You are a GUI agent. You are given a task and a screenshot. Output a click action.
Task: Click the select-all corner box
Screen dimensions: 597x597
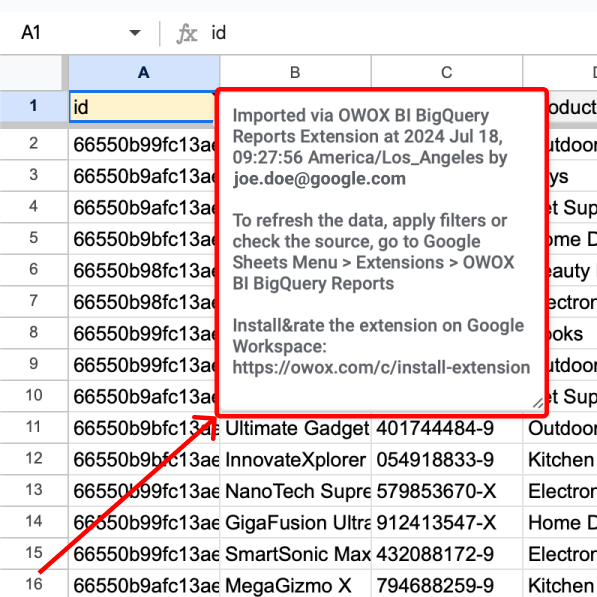pyautogui.click(x=31, y=72)
